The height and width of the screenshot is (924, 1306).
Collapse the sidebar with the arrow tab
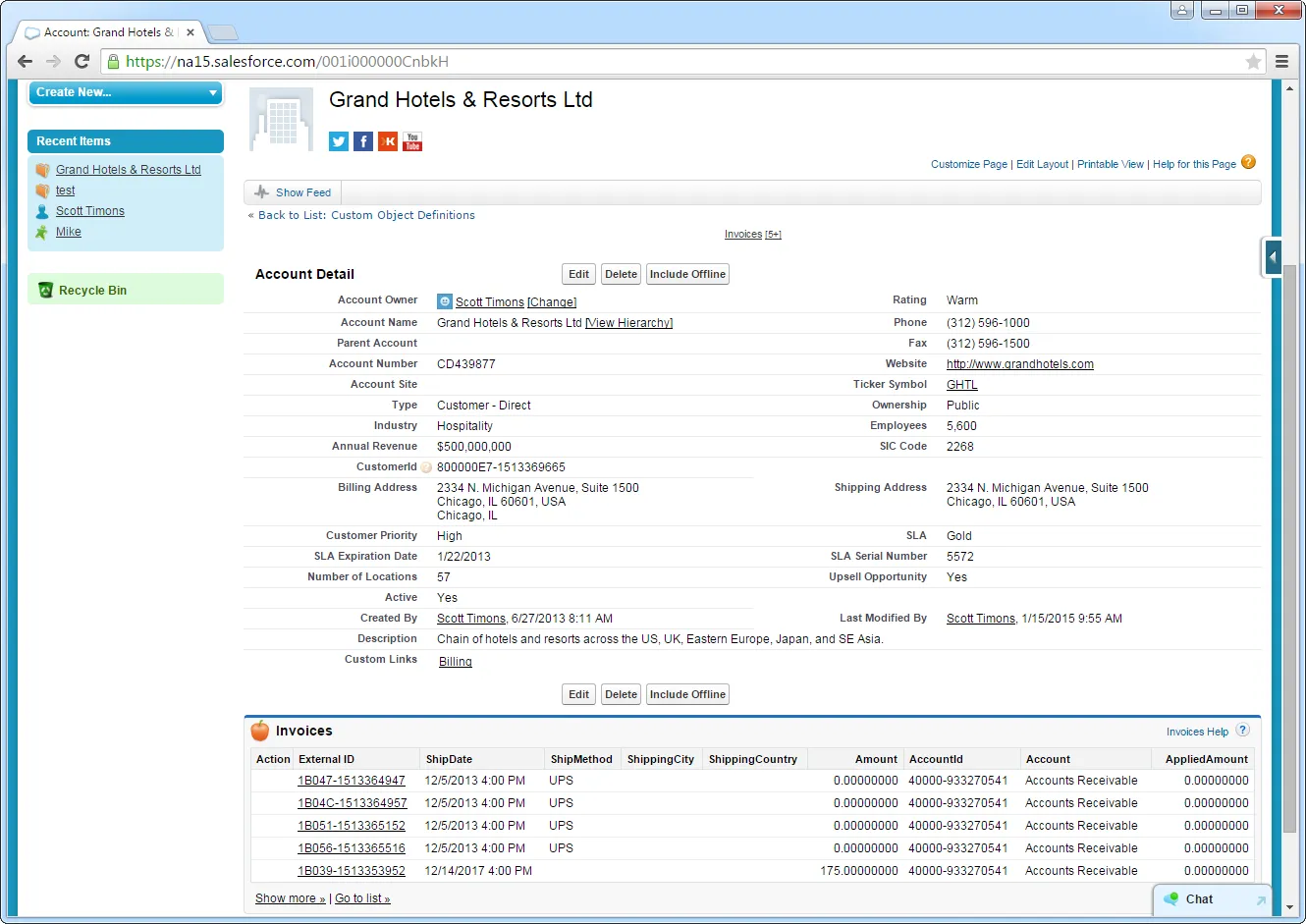coord(1273,257)
